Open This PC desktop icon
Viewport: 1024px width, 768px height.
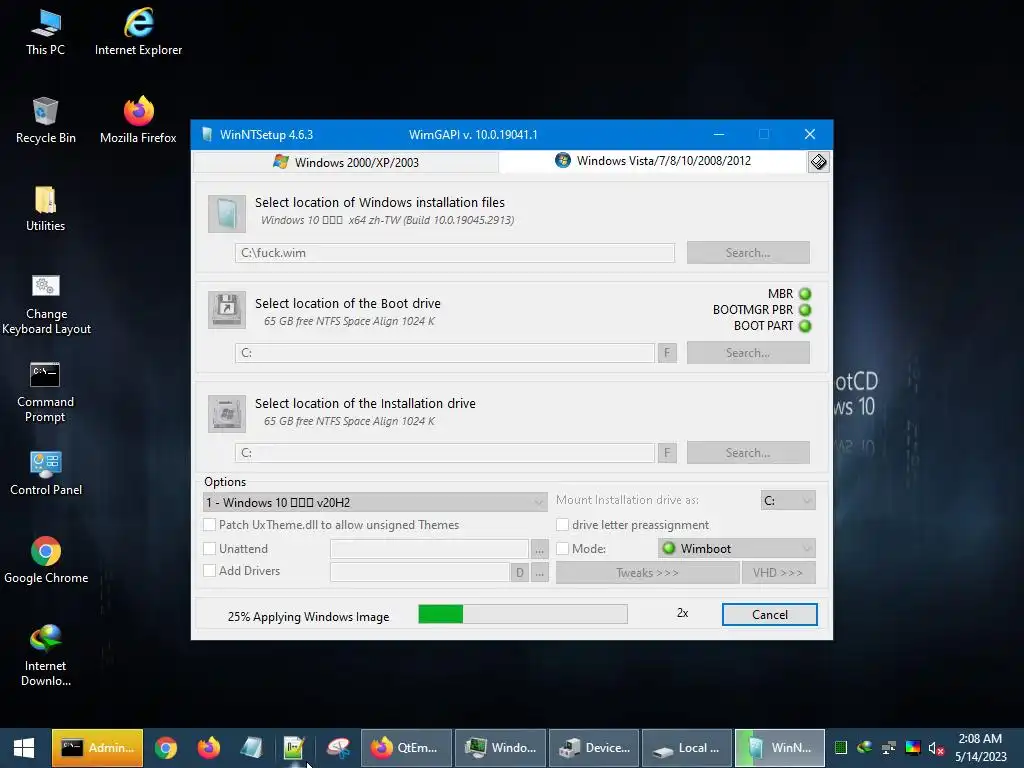coord(46,33)
